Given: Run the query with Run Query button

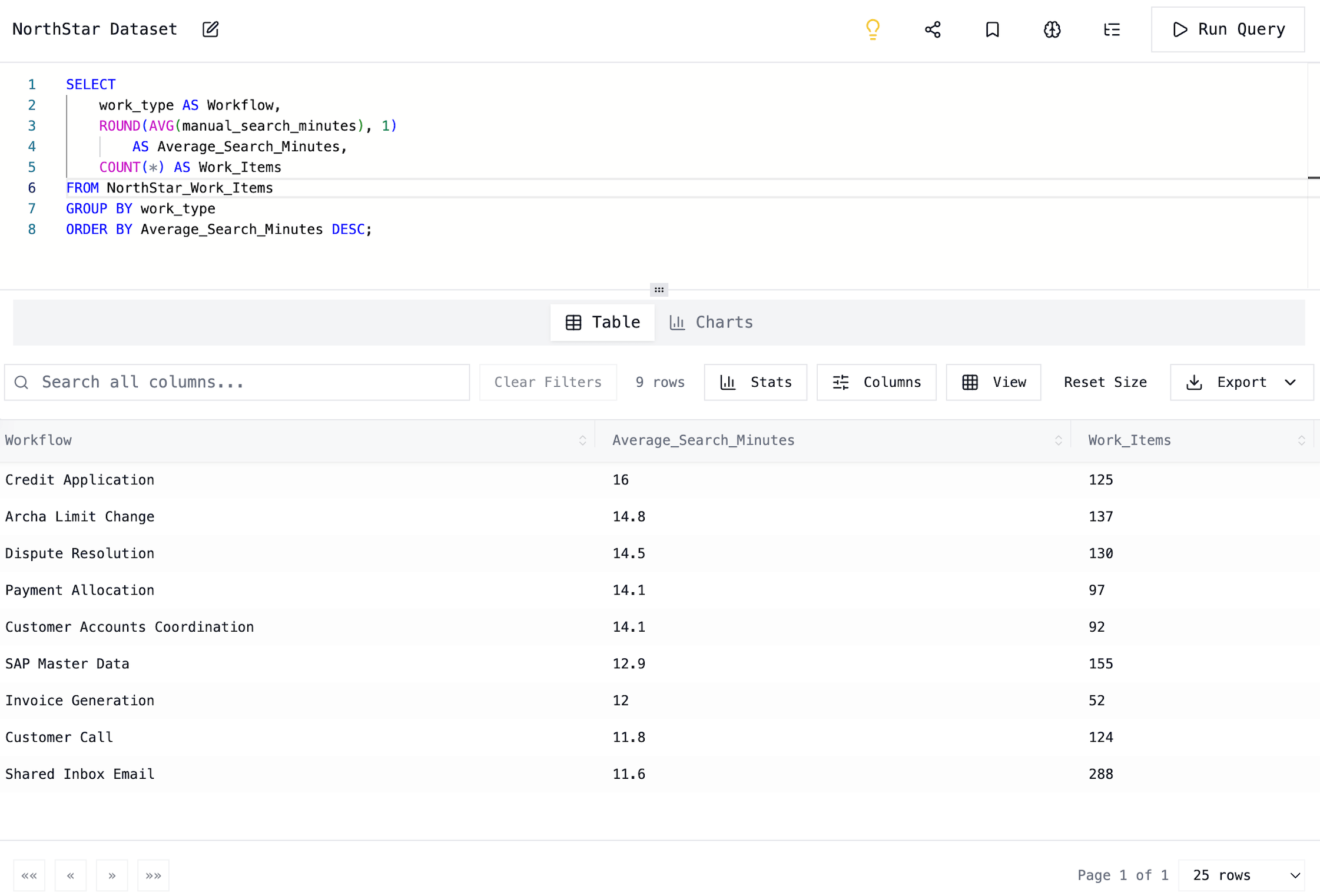Looking at the screenshot, I should pyautogui.click(x=1228, y=29).
